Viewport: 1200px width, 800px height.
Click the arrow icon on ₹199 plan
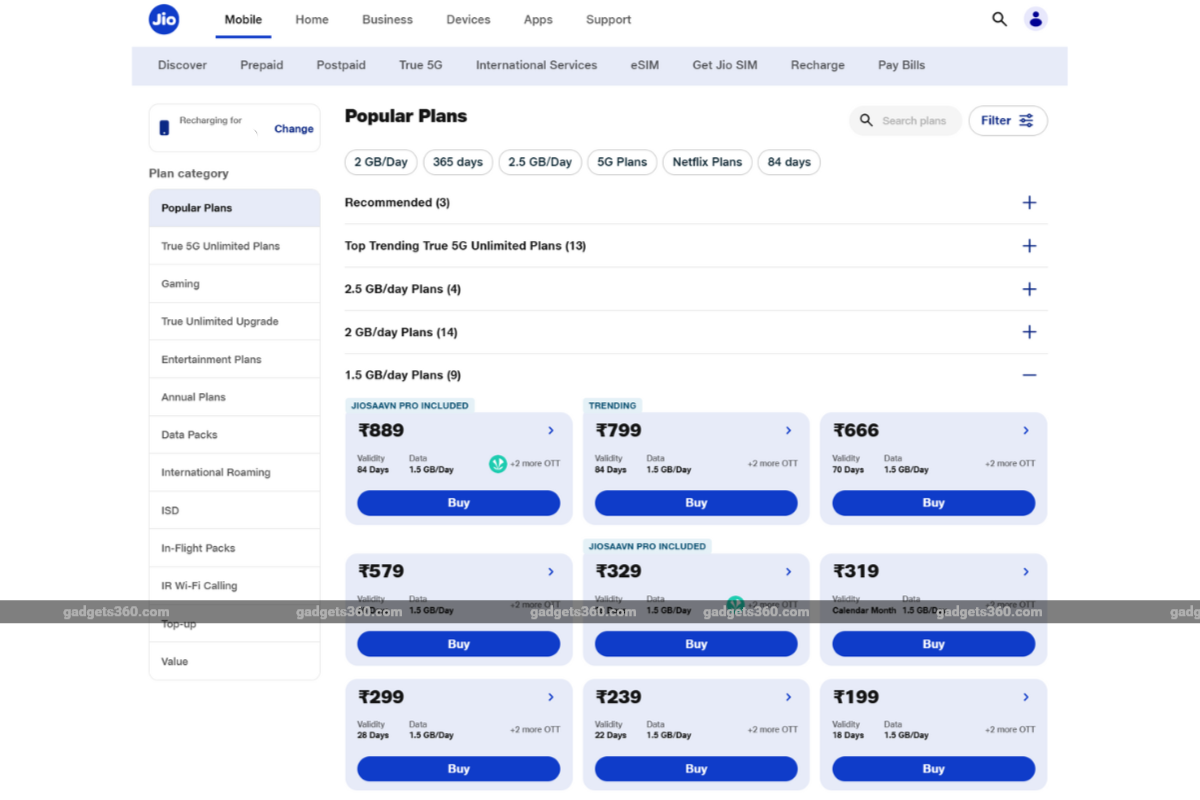[x=1026, y=697]
